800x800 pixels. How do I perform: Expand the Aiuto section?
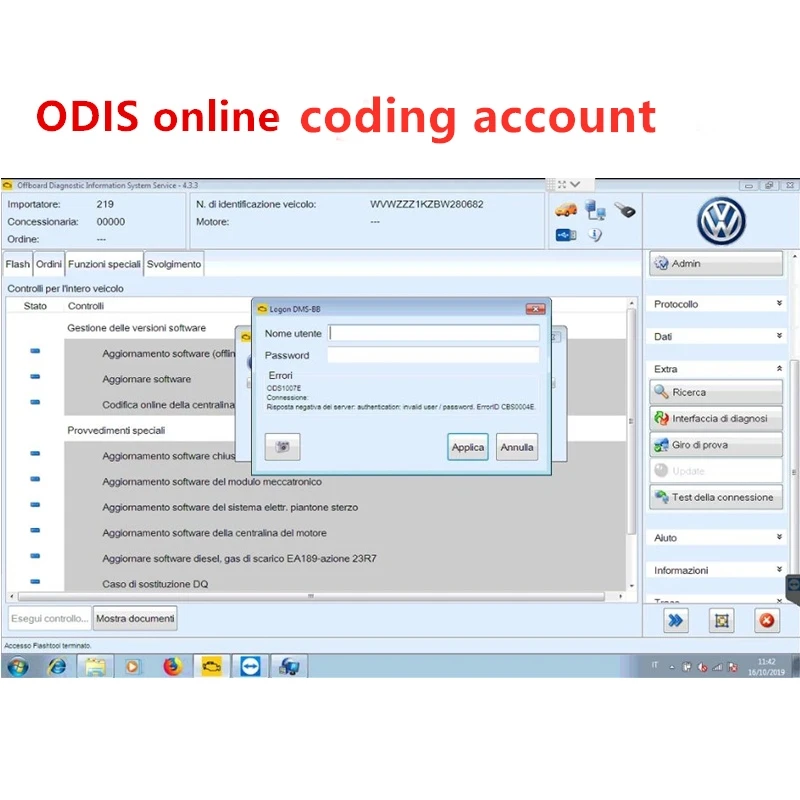pos(716,538)
